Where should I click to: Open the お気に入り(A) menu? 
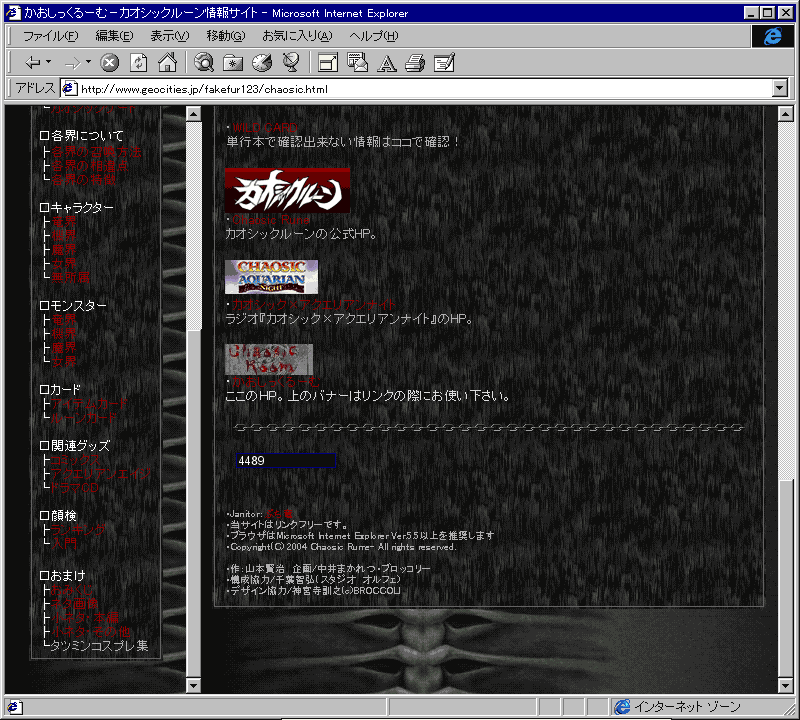297,36
